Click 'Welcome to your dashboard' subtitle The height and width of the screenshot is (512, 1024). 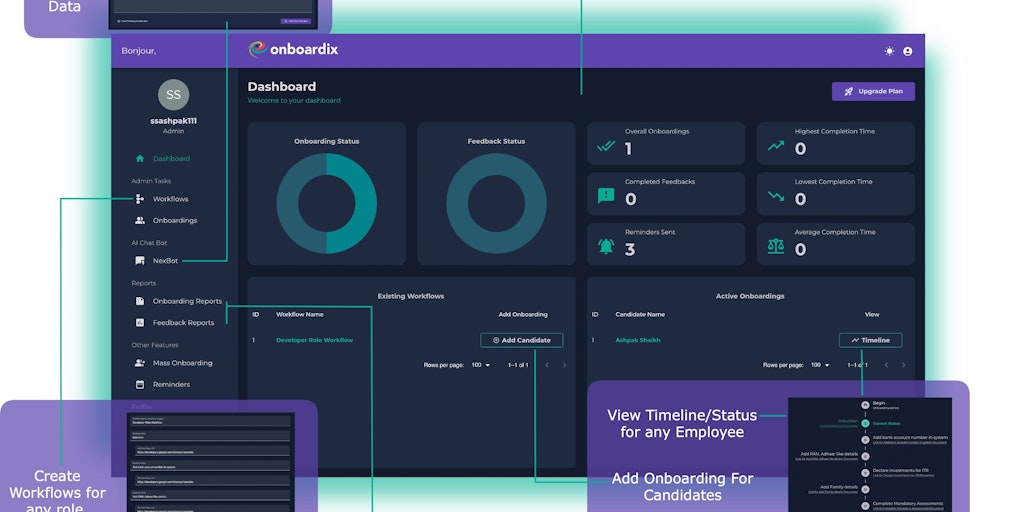(294, 101)
